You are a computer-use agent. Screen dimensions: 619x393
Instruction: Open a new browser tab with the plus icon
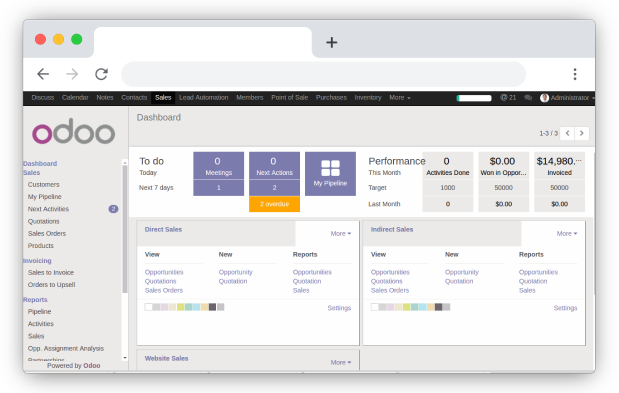point(332,42)
